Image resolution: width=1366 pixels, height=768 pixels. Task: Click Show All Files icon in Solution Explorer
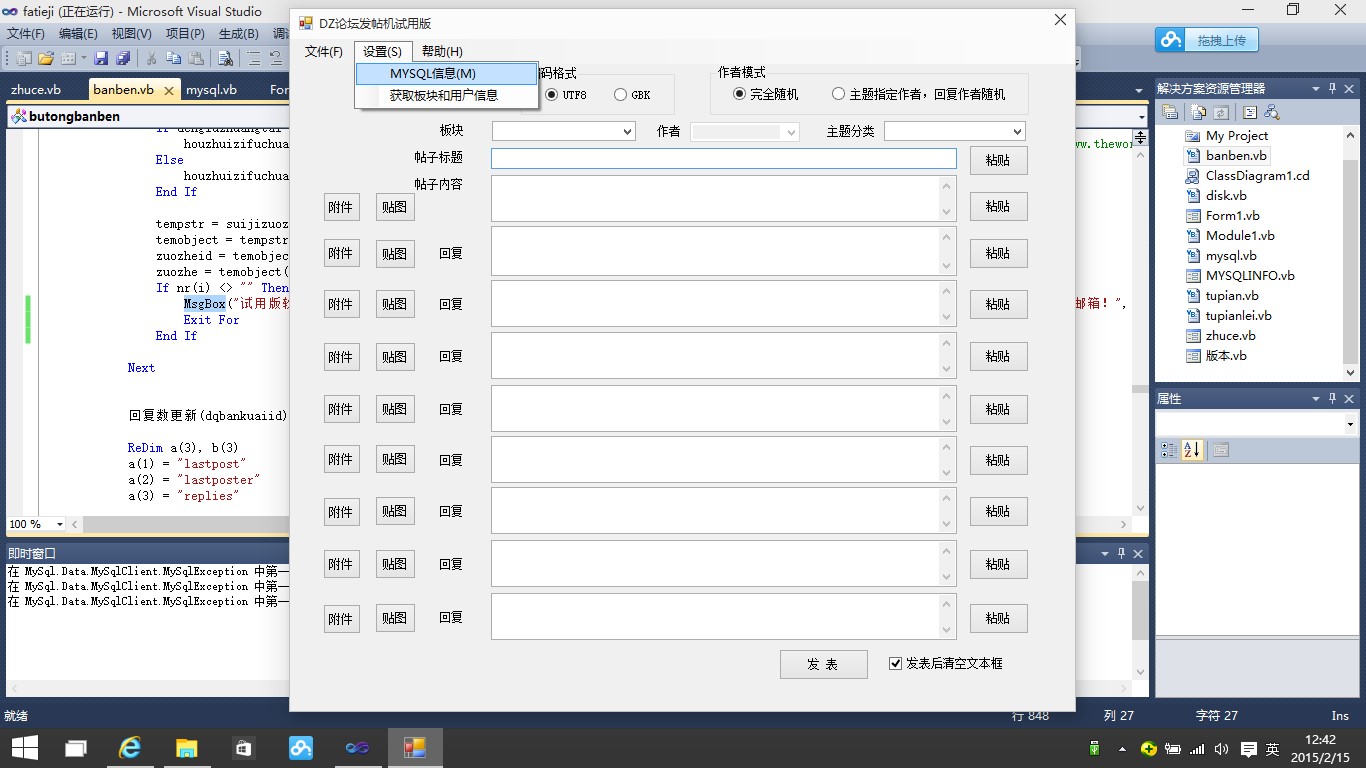[1199, 112]
